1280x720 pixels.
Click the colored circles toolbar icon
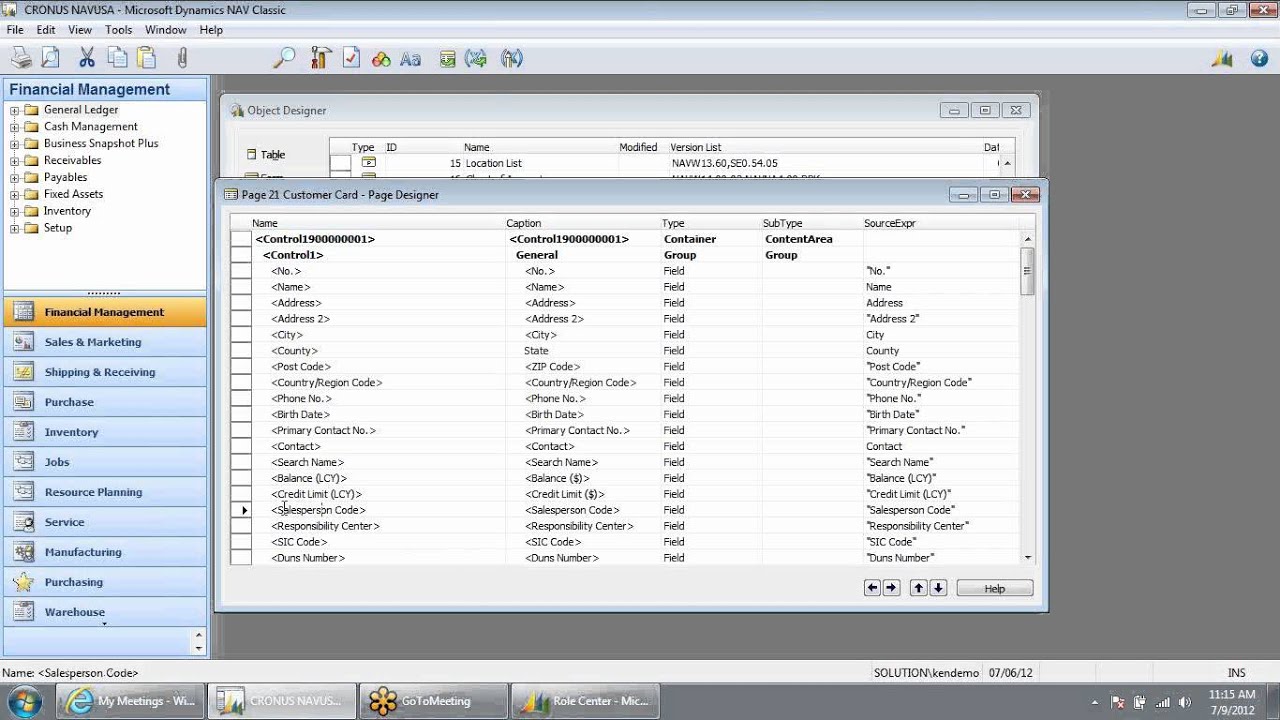pyautogui.click(x=381, y=59)
